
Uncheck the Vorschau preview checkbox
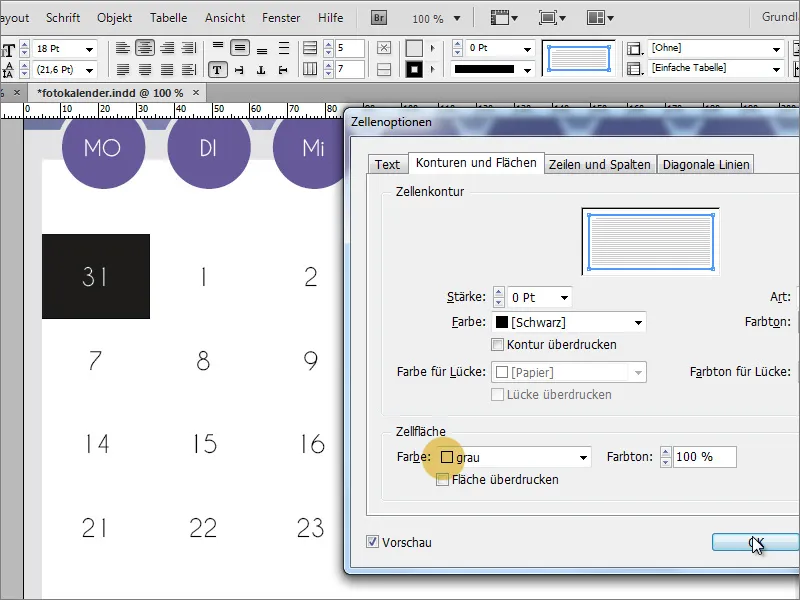(x=372, y=542)
